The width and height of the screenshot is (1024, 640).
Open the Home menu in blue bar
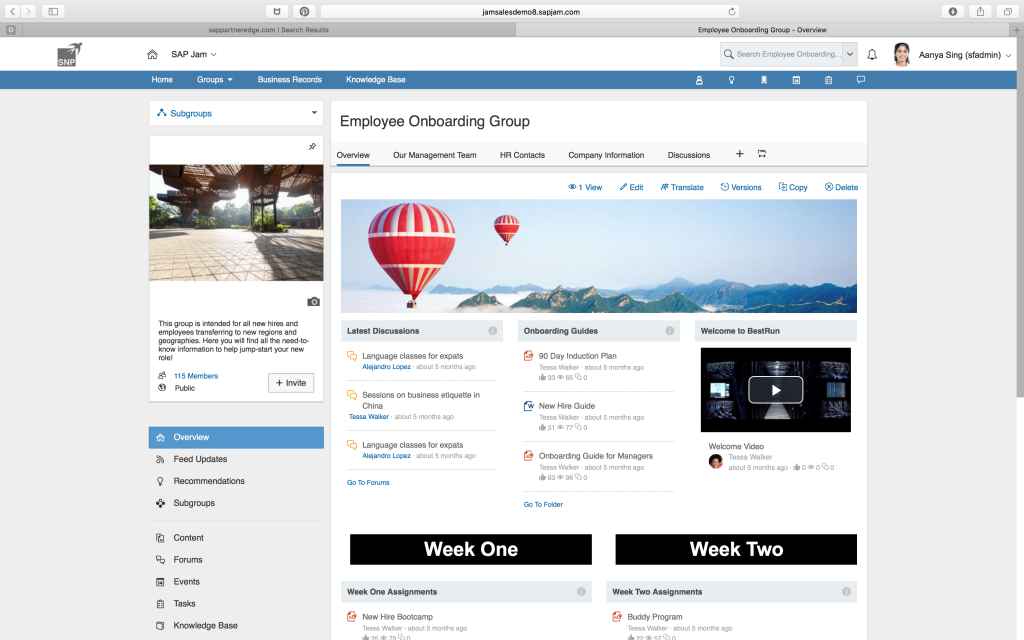pos(162,80)
